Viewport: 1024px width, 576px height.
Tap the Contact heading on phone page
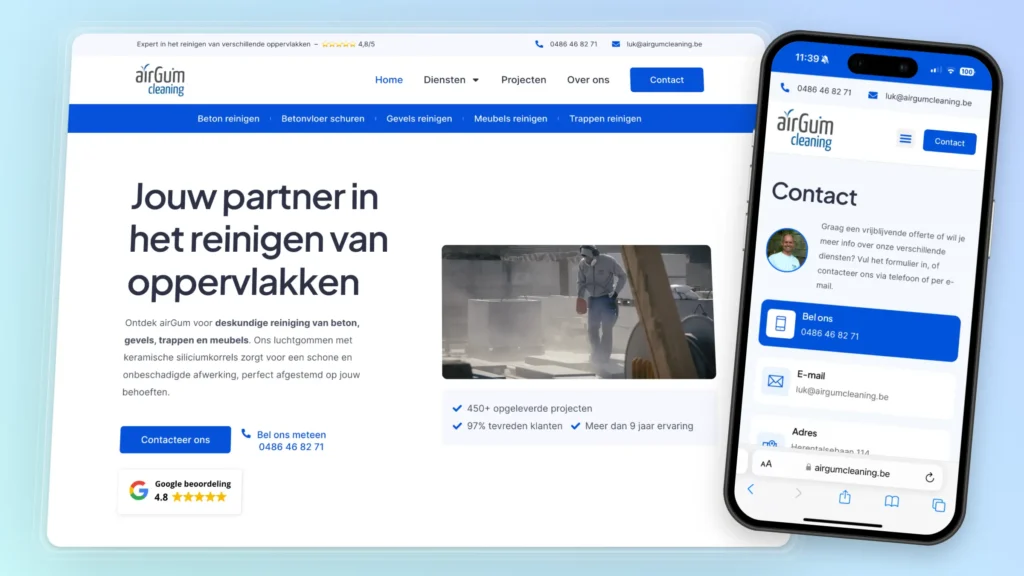[814, 194]
